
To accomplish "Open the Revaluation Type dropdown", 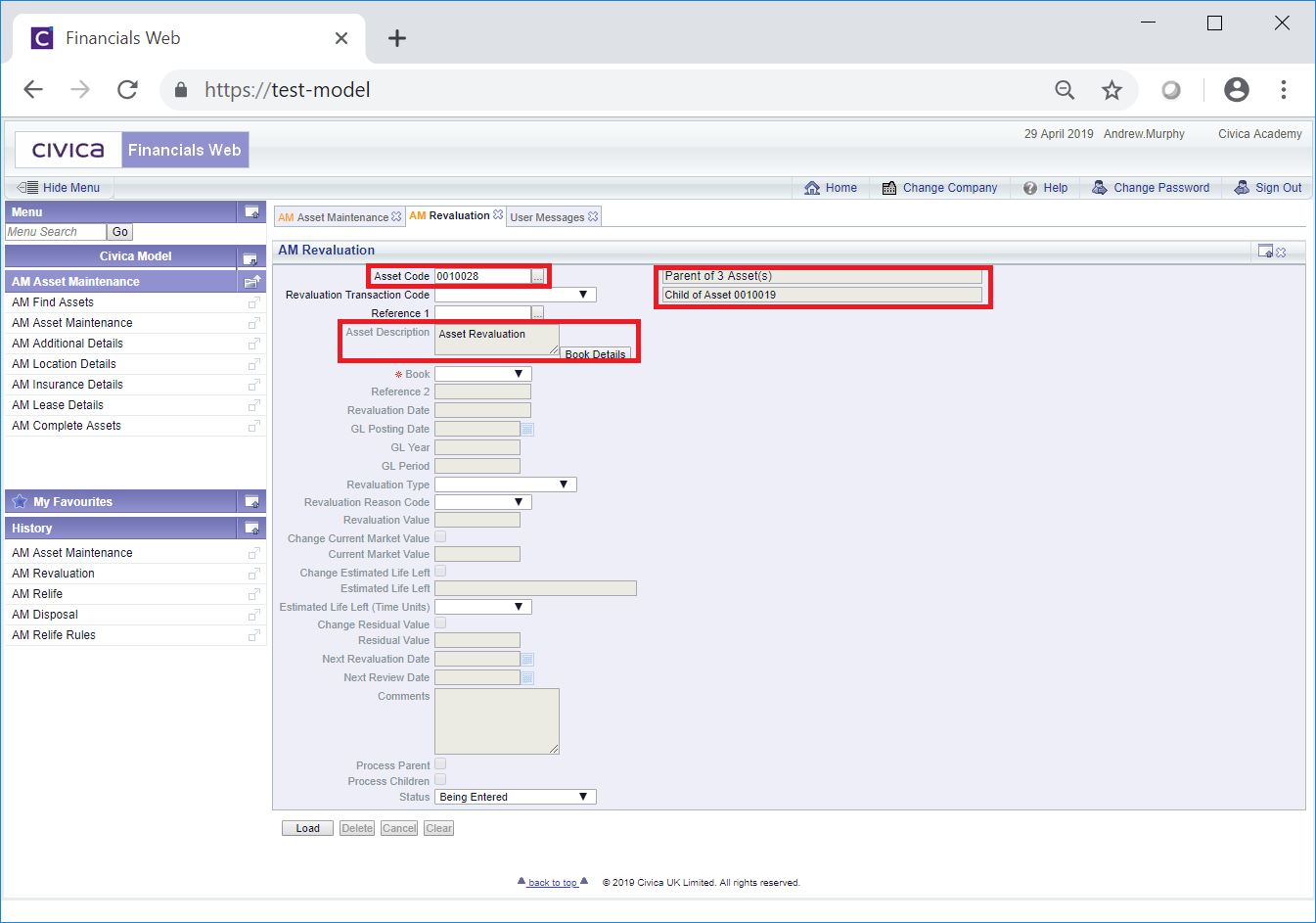I will point(506,485).
